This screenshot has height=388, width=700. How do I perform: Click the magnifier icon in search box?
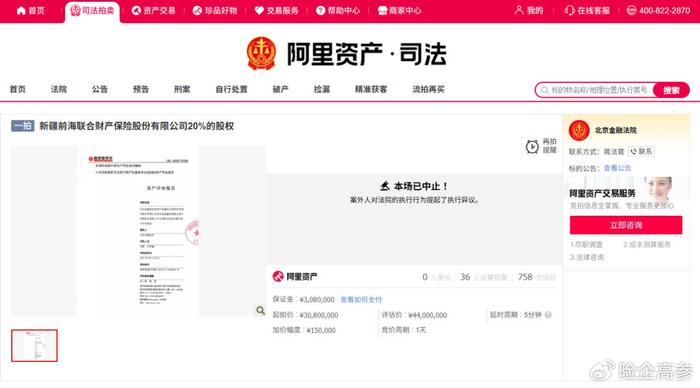coord(545,90)
